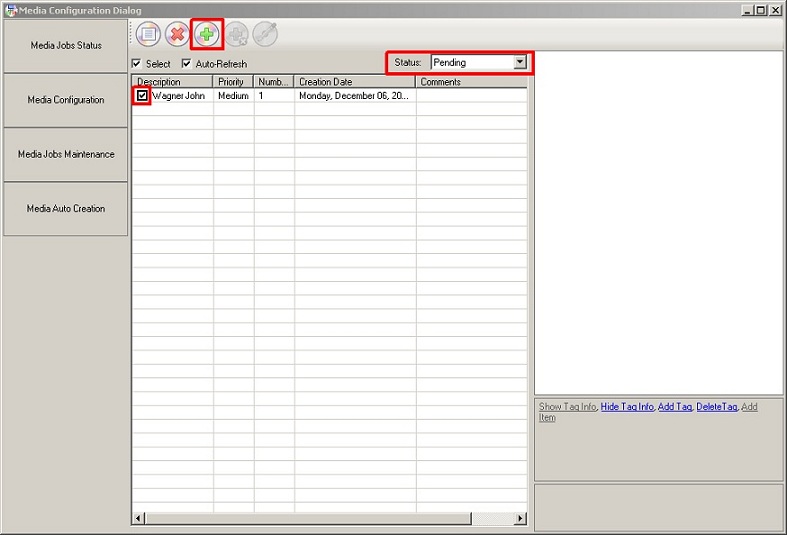Click the Comments column header
The image size is (787, 535).
[471, 82]
